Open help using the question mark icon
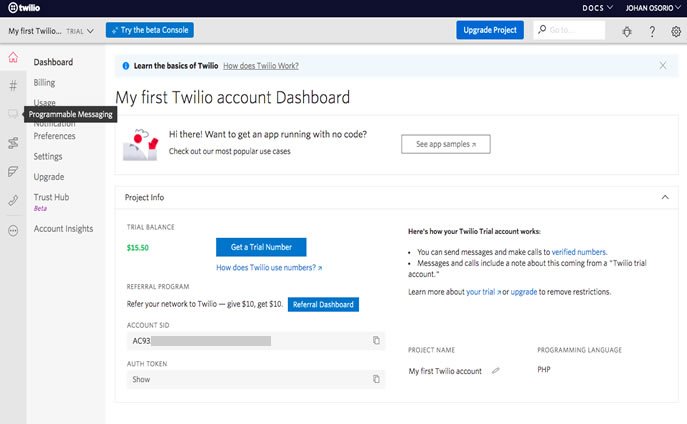The height and width of the screenshot is (424, 687). [652, 31]
